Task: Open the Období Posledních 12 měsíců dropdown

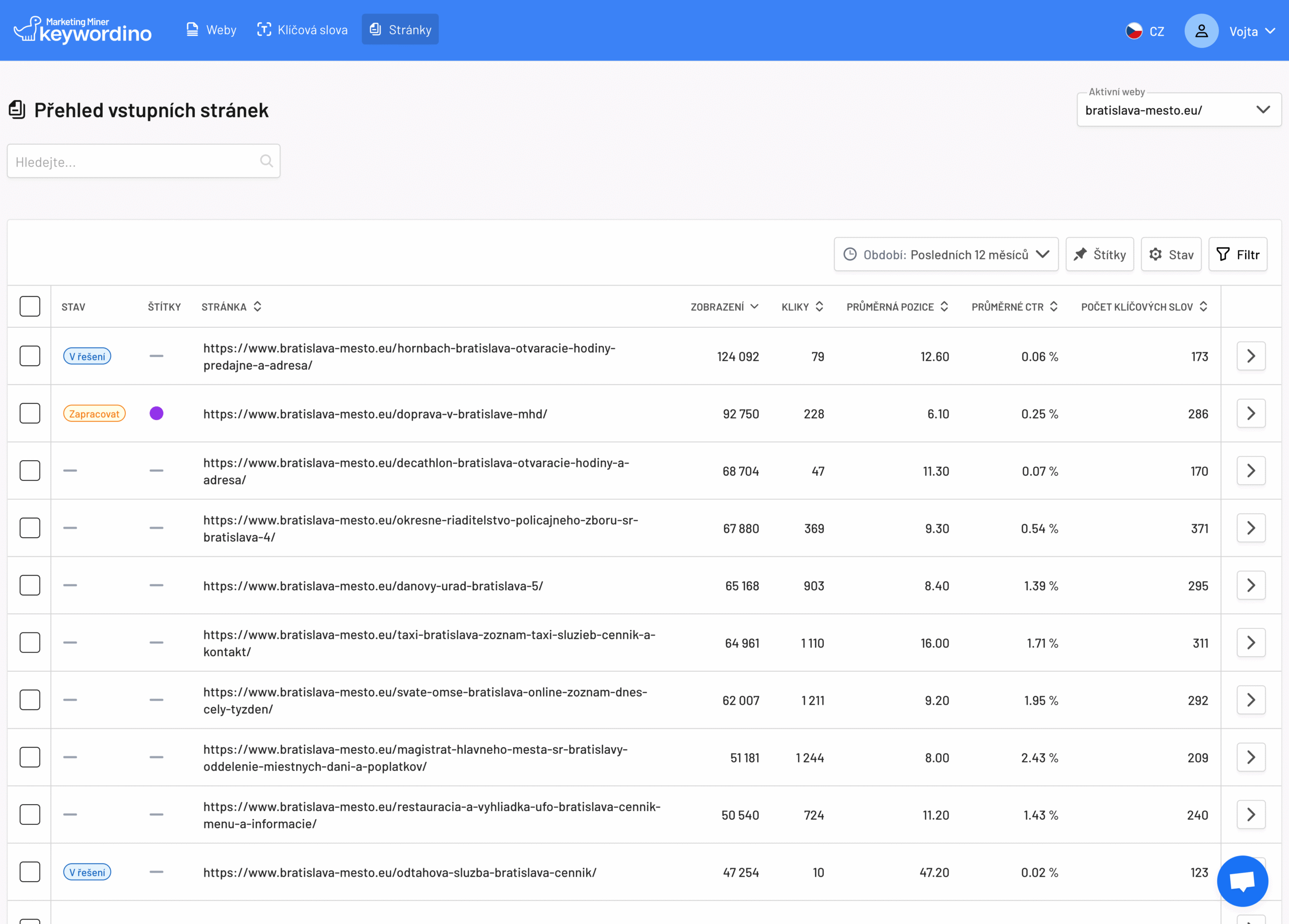Action: [x=946, y=255]
